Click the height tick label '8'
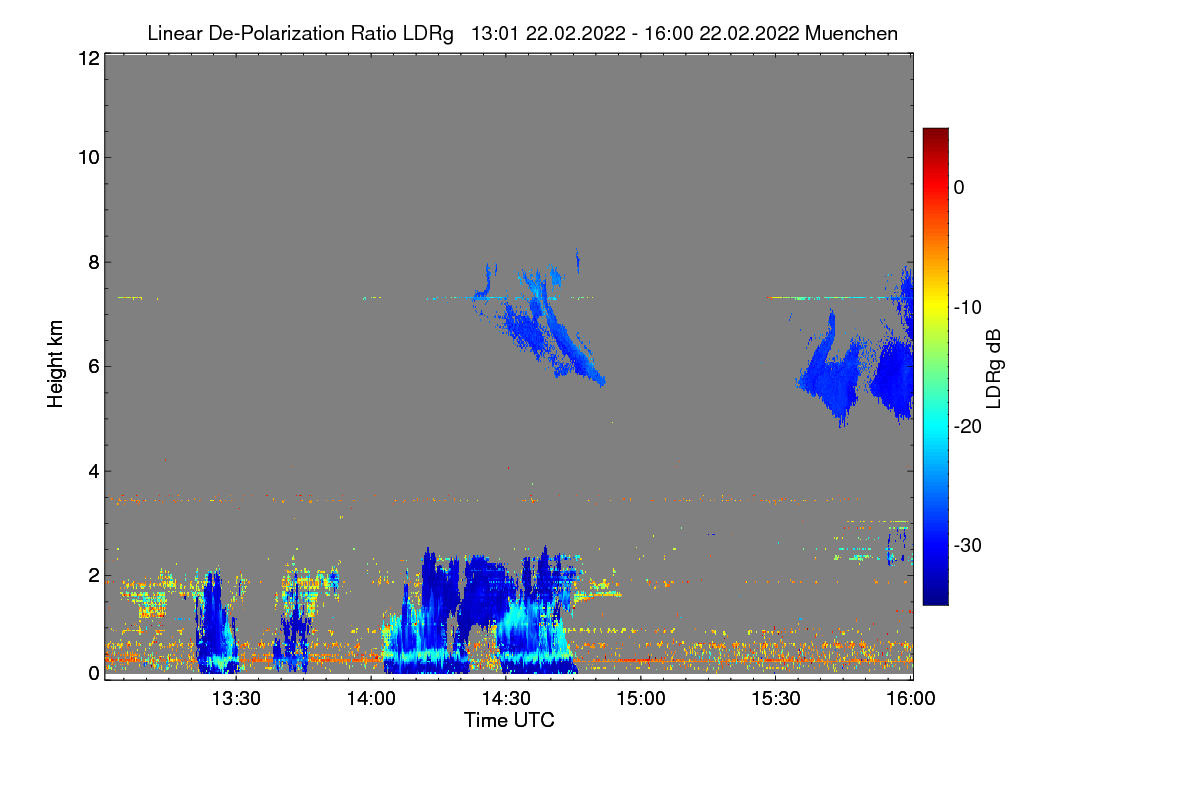 click(92, 262)
